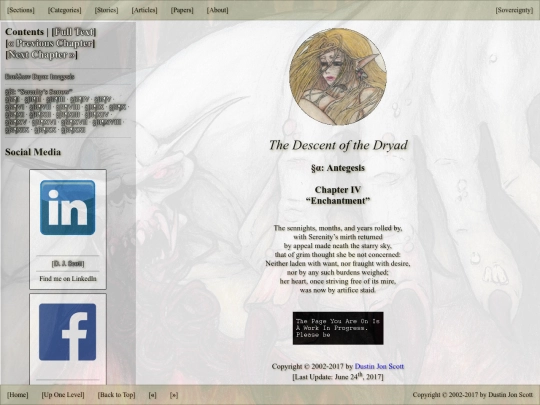Screen dimensions: 540x405
Task: Select the "Social Media" sidebar heading
Action: tap(33, 152)
